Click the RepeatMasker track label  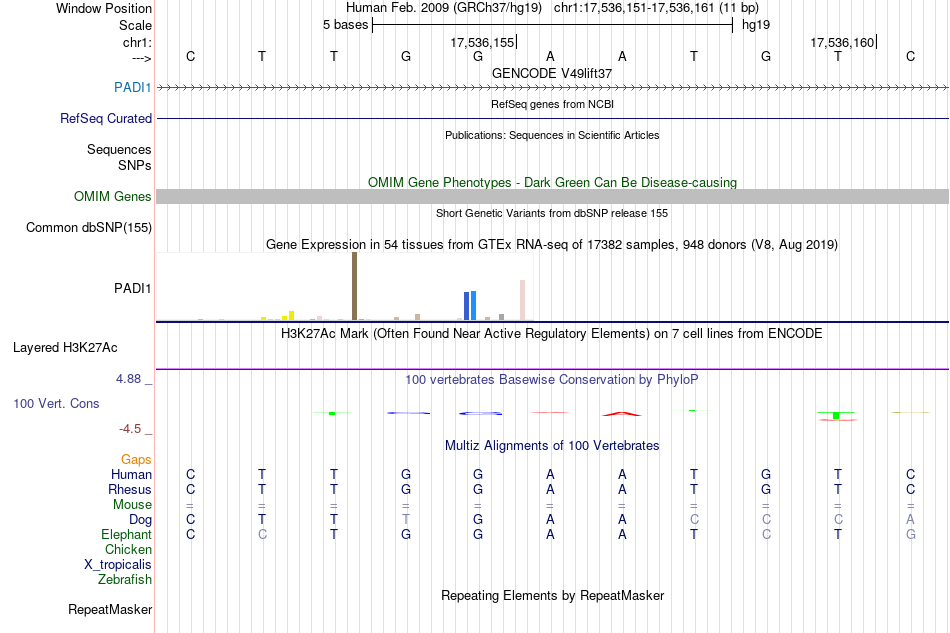click(110, 609)
